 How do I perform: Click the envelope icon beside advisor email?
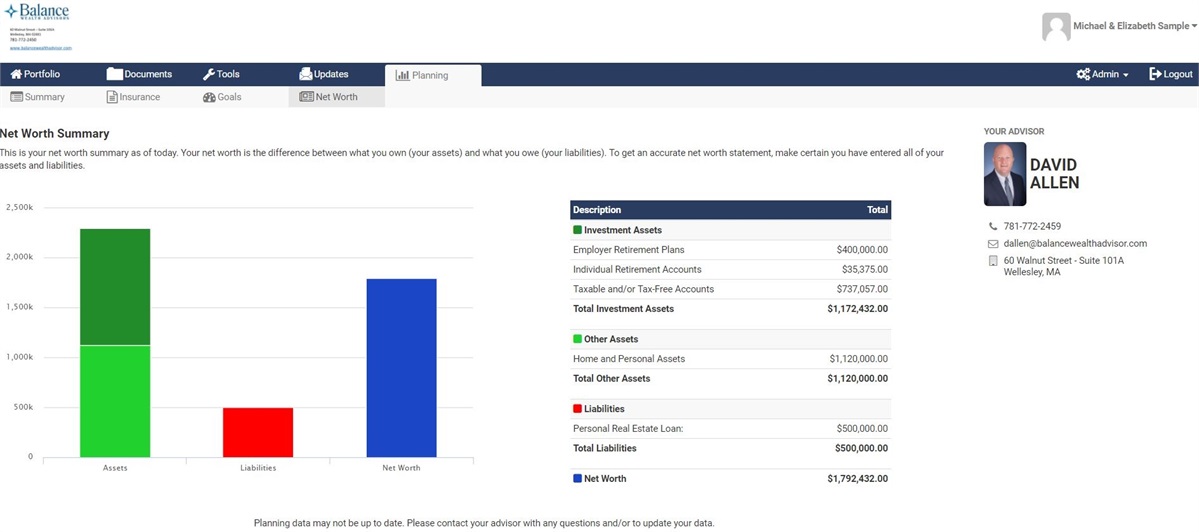(993, 244)
